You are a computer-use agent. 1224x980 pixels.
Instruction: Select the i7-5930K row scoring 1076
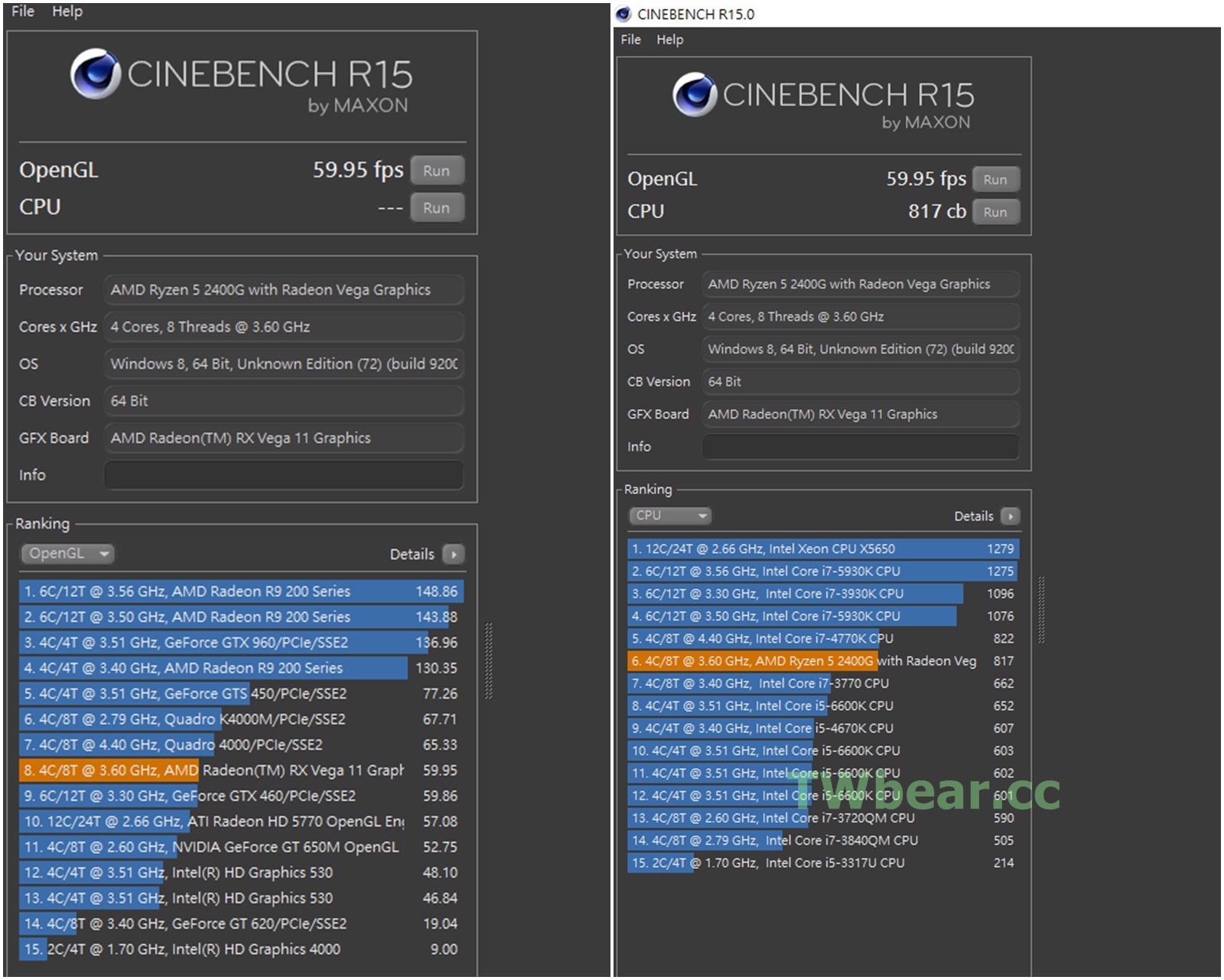[x=823, y=616]
